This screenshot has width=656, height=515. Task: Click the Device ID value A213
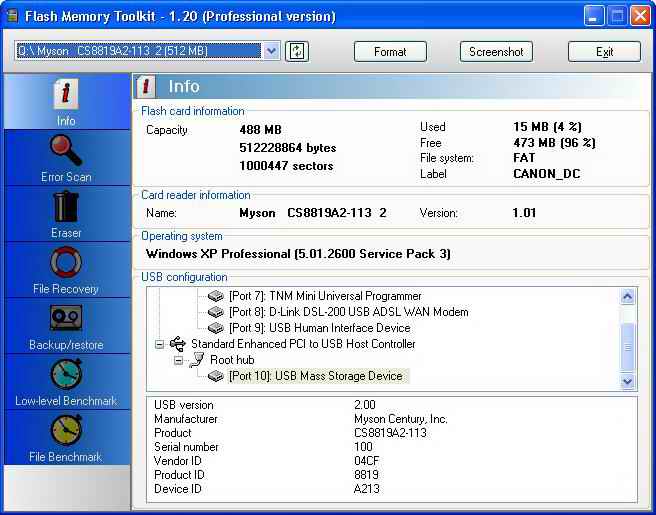[x=366, y=489]
